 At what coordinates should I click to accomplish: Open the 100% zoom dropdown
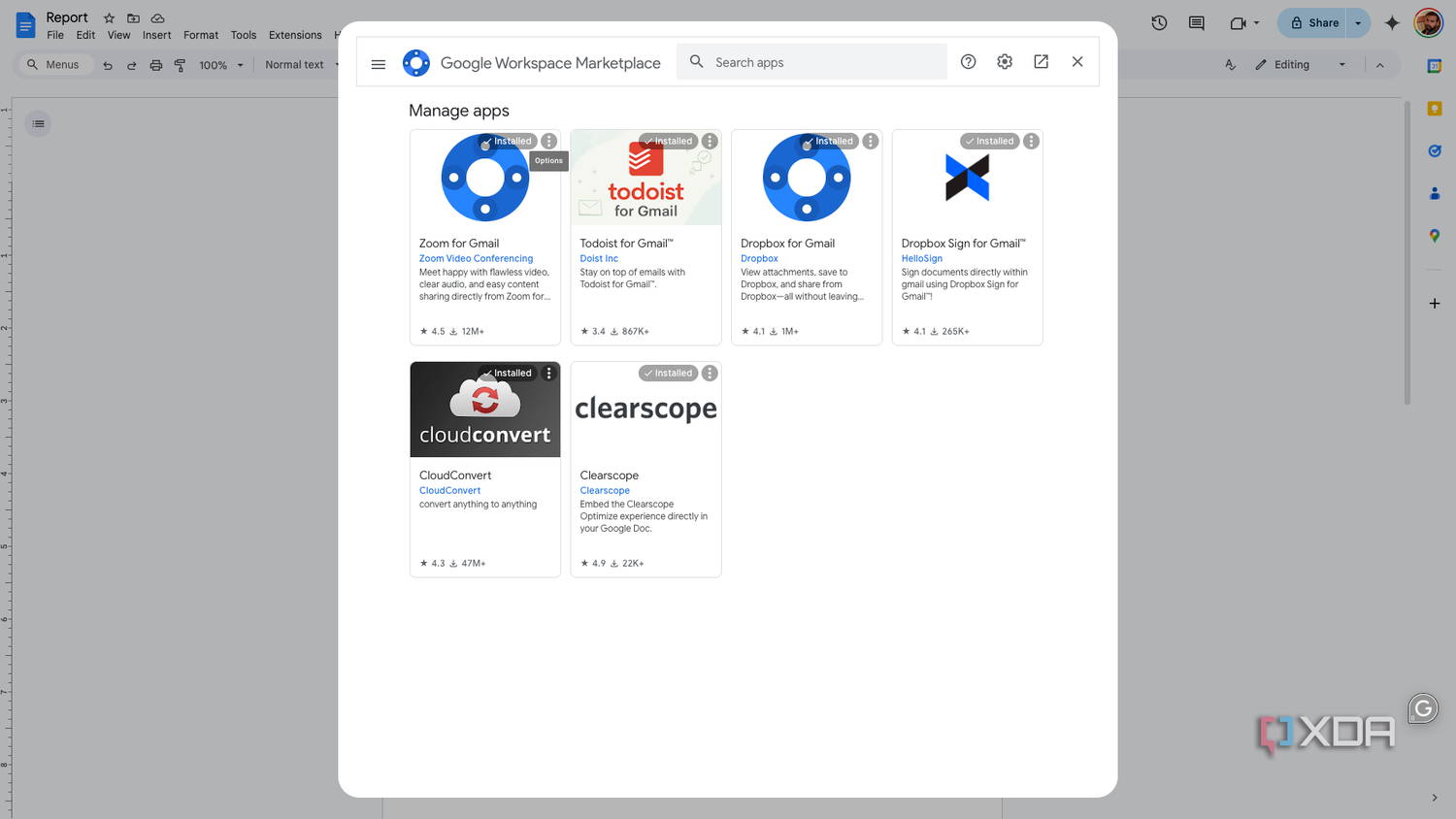(221, 65)
